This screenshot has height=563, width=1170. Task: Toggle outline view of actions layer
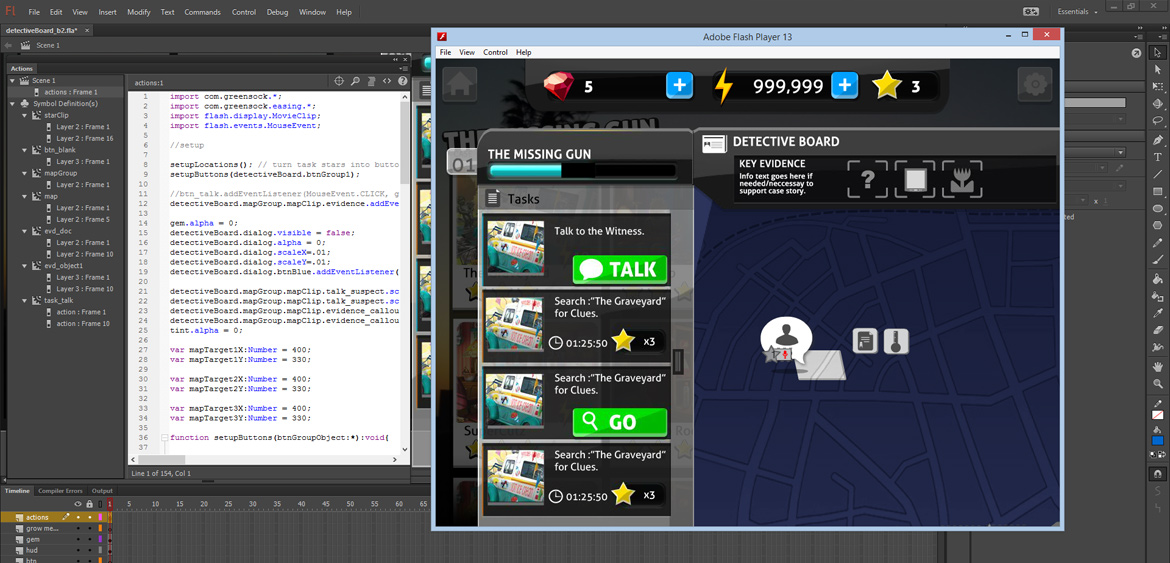point(100,517)
